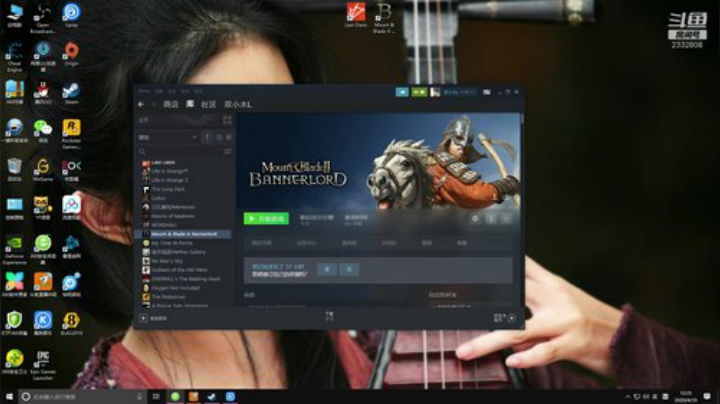Open the Steam Store (商店) tab

(171, 105)
